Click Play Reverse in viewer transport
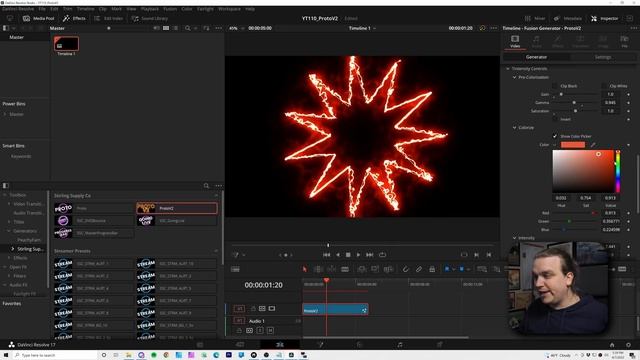This screenshot has height=360, width=640. pos(338,255)
